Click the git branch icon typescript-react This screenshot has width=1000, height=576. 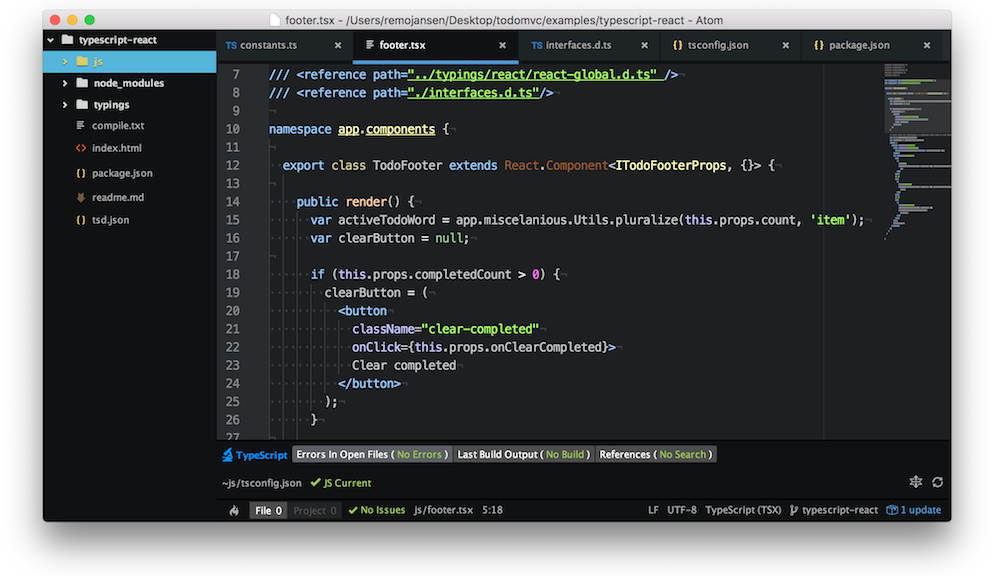click(794, 510)
